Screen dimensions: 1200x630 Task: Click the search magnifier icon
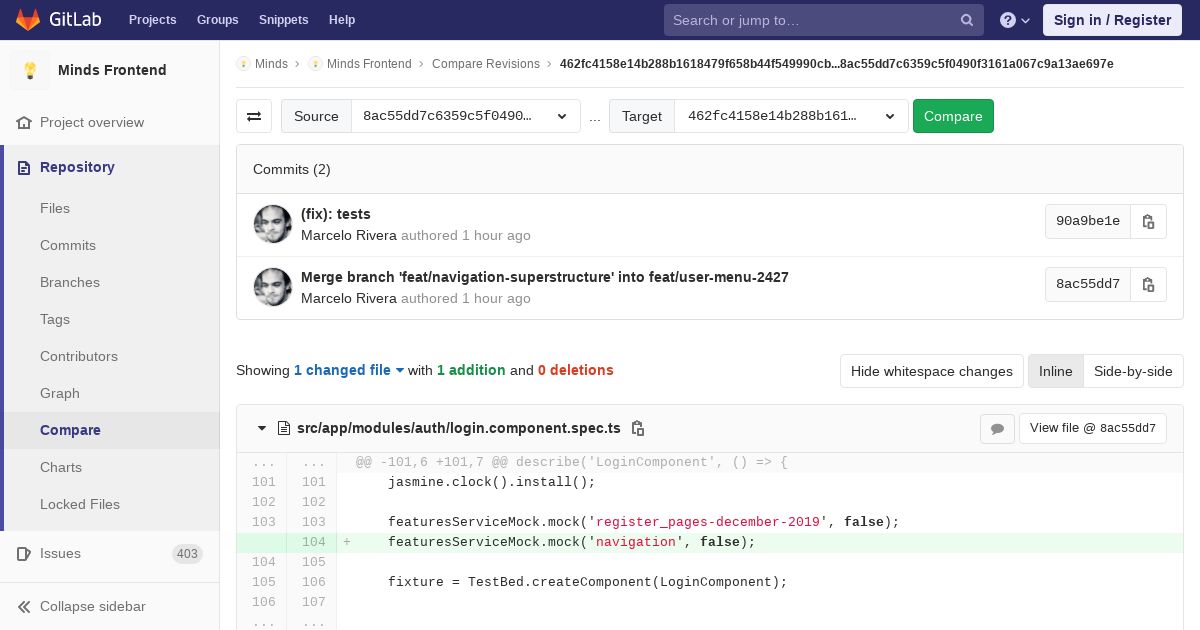pos(967,20)
